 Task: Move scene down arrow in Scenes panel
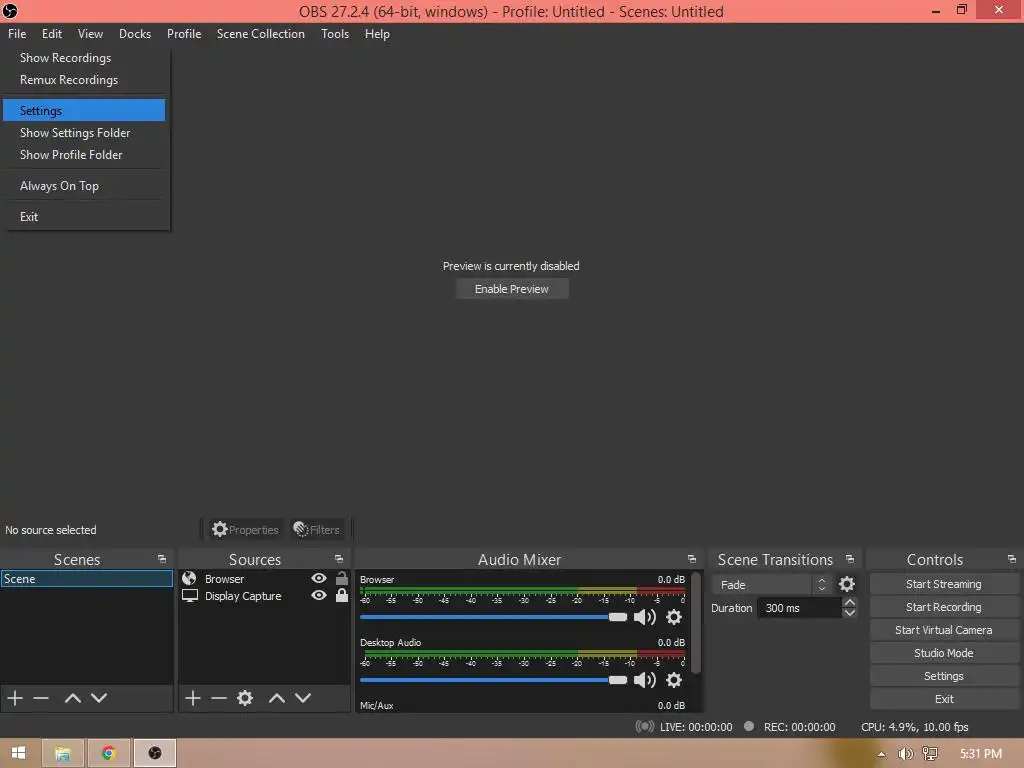pyautogui.click(x=99, y=698)
